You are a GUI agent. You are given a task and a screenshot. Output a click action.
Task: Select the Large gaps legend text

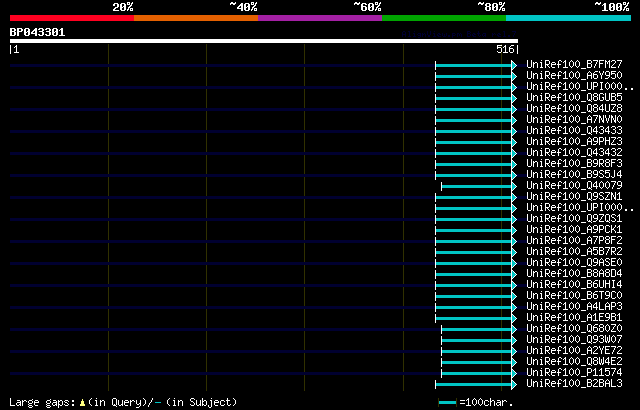(42, 403)
